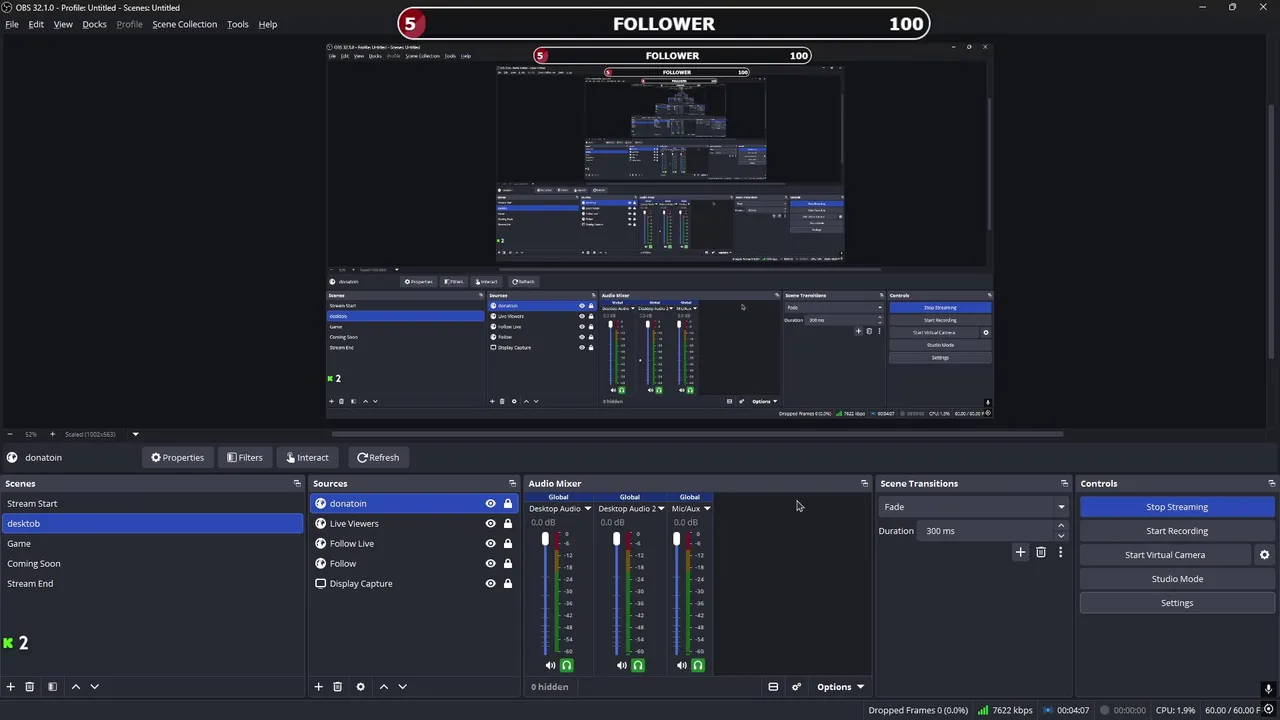Click Start Virtual Camera
This screenshot has height=720, width=1280.
[x=1165, y=555]
